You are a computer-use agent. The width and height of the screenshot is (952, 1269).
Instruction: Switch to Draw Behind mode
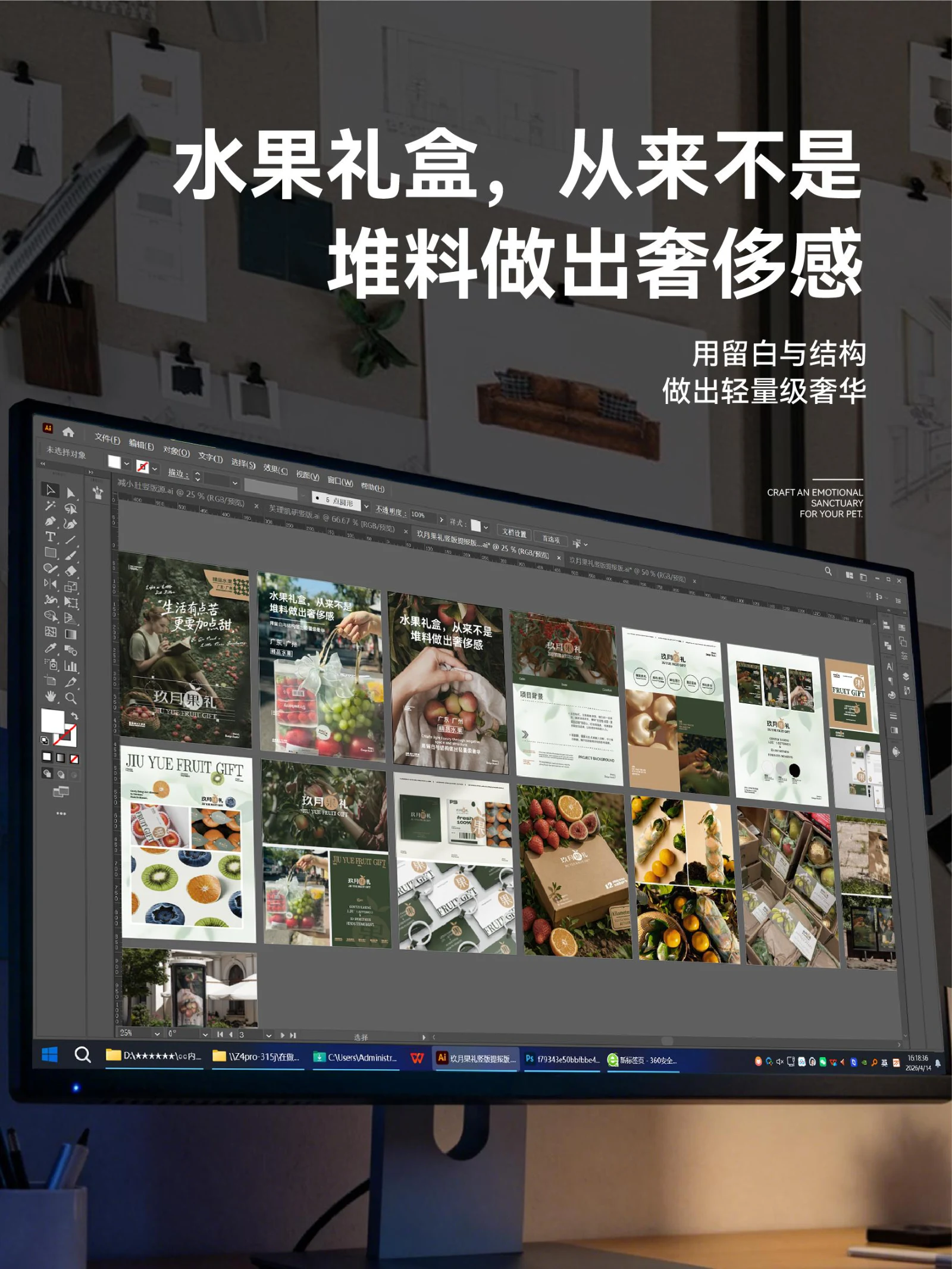click(61, 775)
